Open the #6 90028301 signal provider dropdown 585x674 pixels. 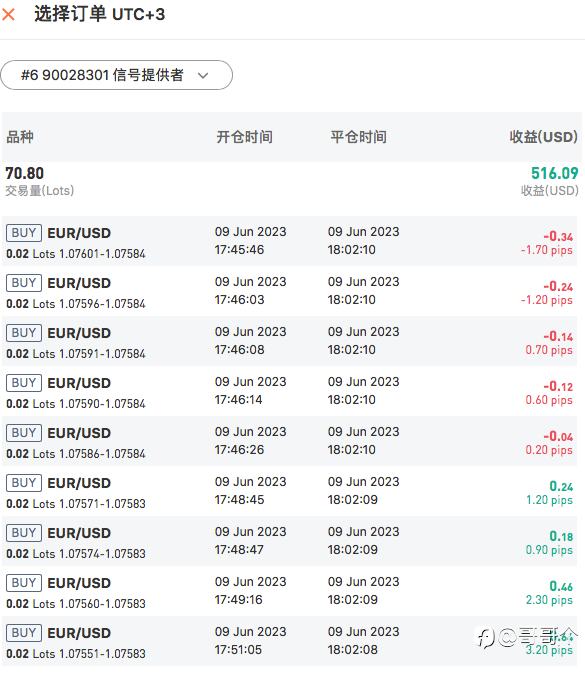coord(116,75)
